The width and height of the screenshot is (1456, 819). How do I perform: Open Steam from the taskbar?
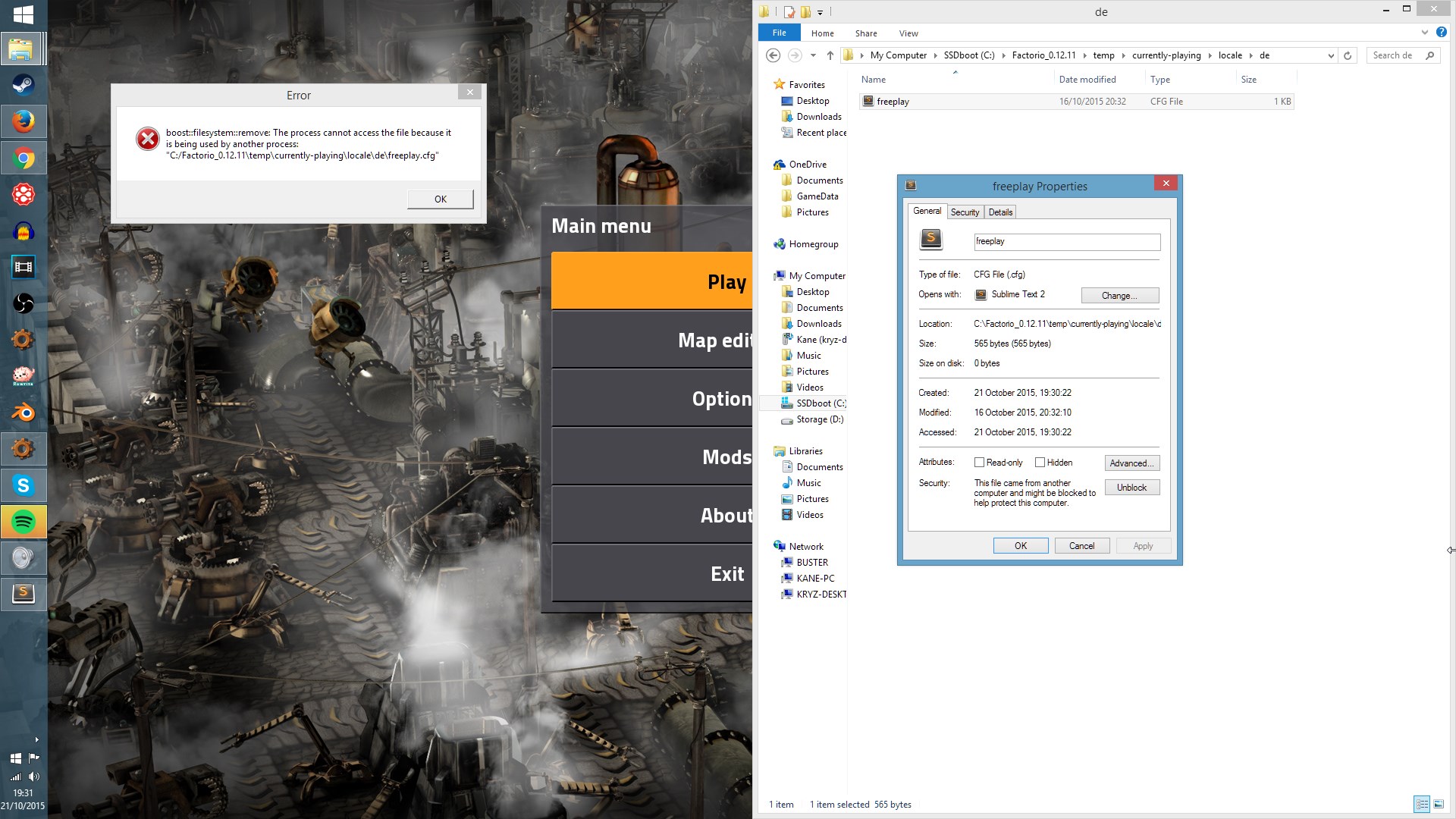(23, 85)
